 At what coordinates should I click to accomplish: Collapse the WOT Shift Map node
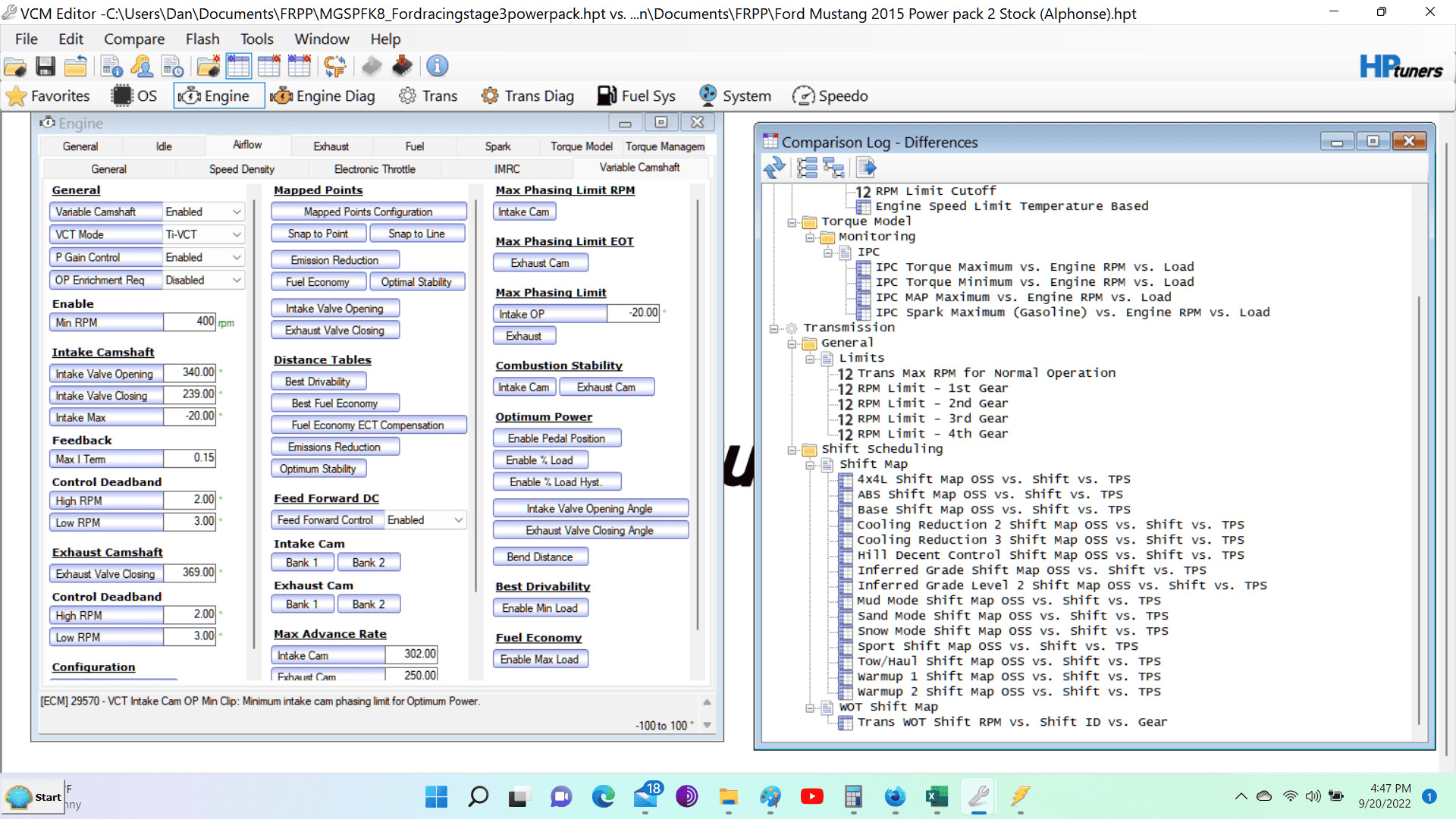click(810, 708)
